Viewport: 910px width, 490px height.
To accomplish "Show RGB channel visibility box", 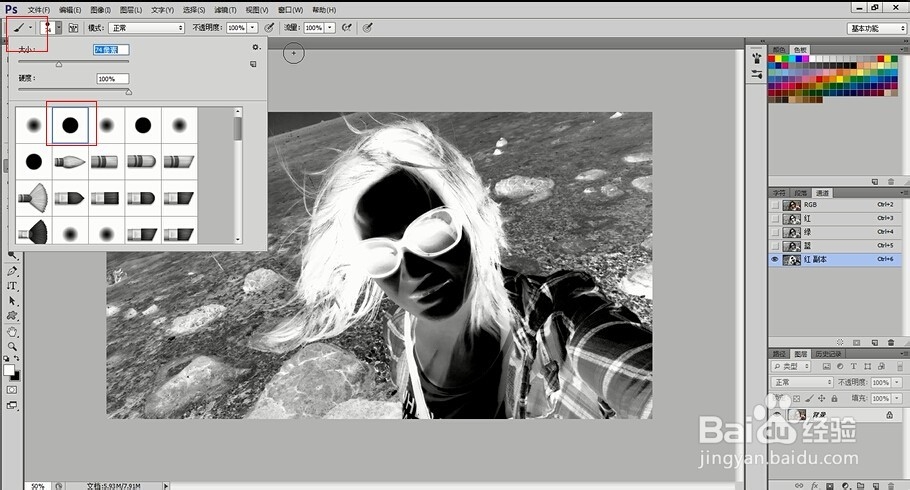I will coord(775,205).
